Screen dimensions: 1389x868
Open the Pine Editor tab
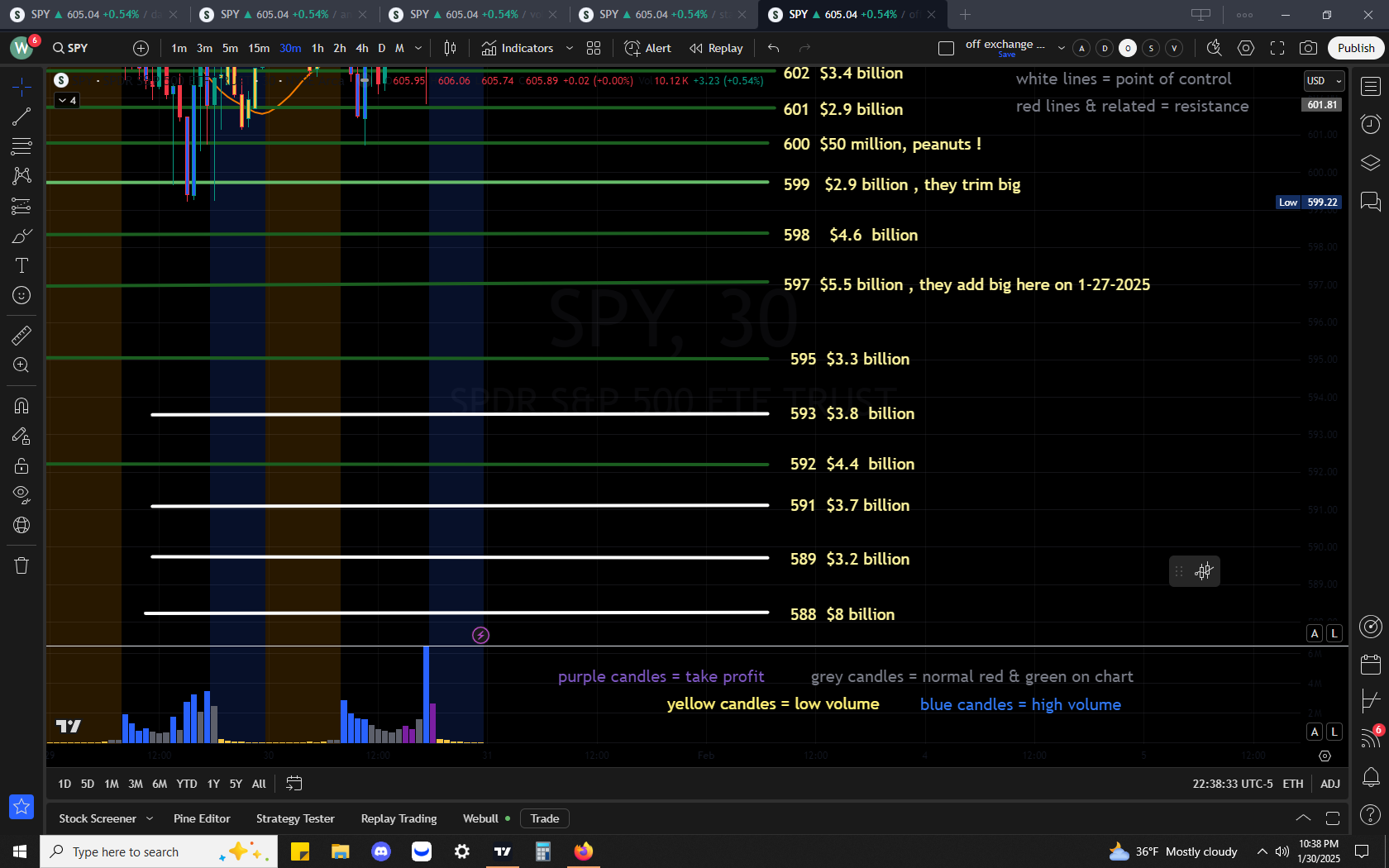pos(202,818)
